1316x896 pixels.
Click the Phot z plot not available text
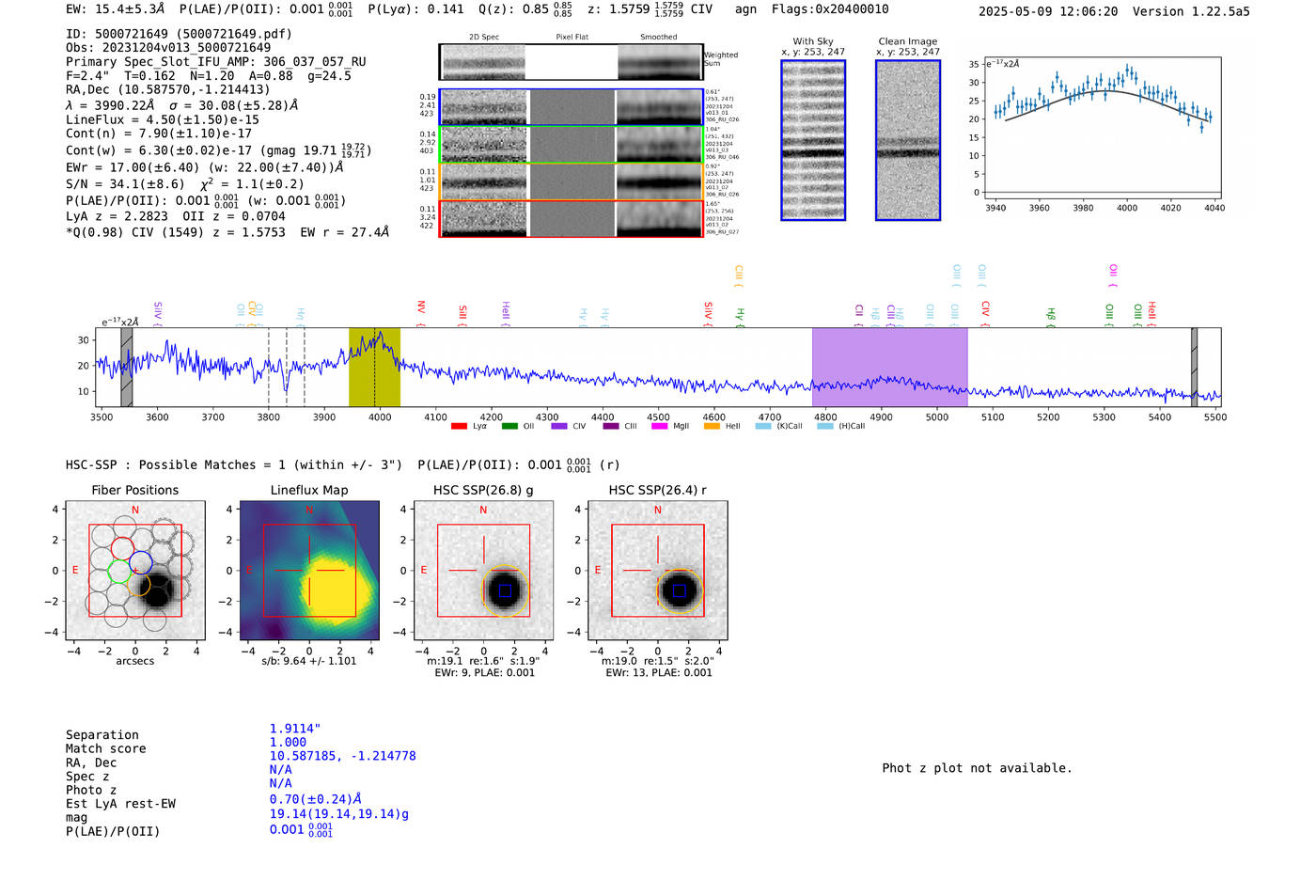pyautogui.click(x=977, y=768)
